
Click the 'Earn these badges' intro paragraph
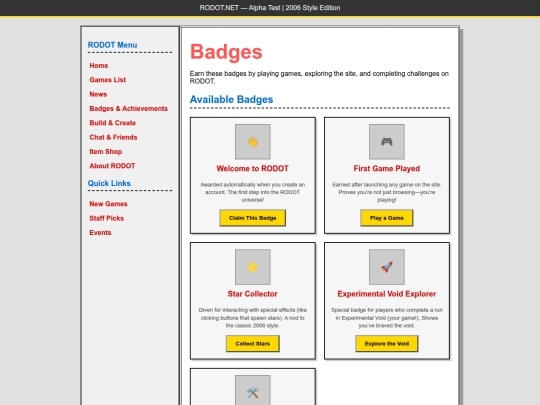[319, 77]
